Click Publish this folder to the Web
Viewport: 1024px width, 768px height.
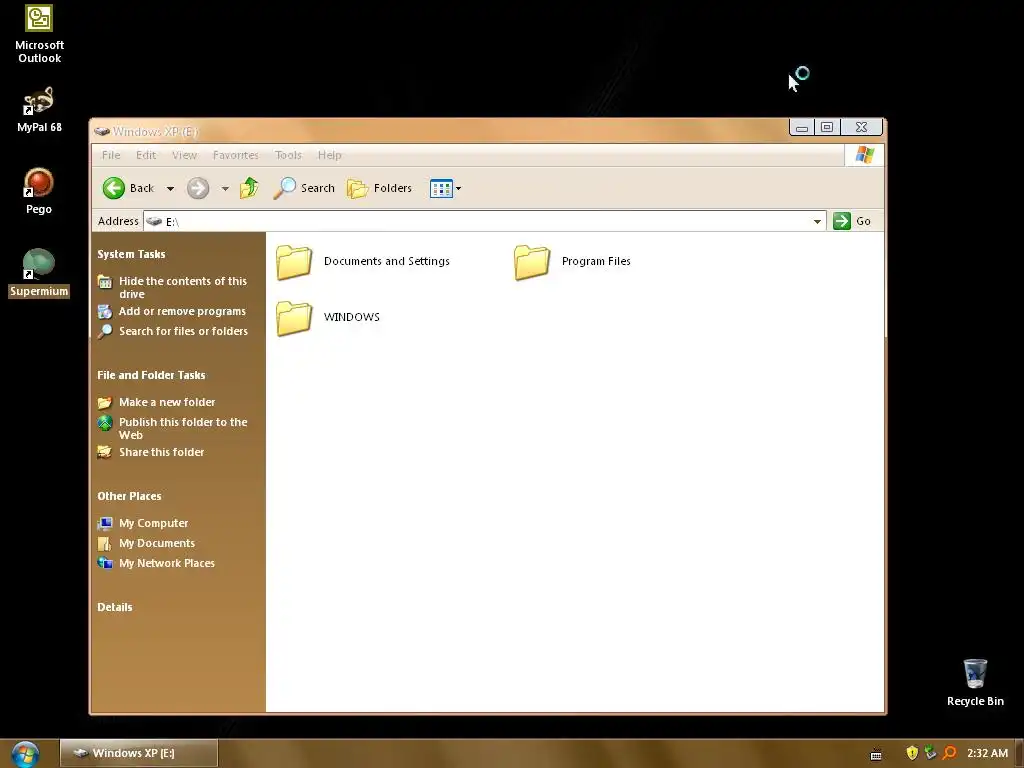pyautogui.click(x=183, y=428)
